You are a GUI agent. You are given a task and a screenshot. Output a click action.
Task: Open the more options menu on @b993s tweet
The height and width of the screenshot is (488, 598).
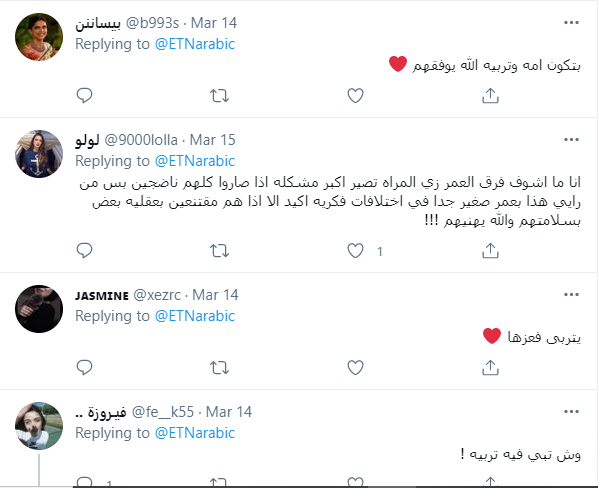(x=571, y=23)
